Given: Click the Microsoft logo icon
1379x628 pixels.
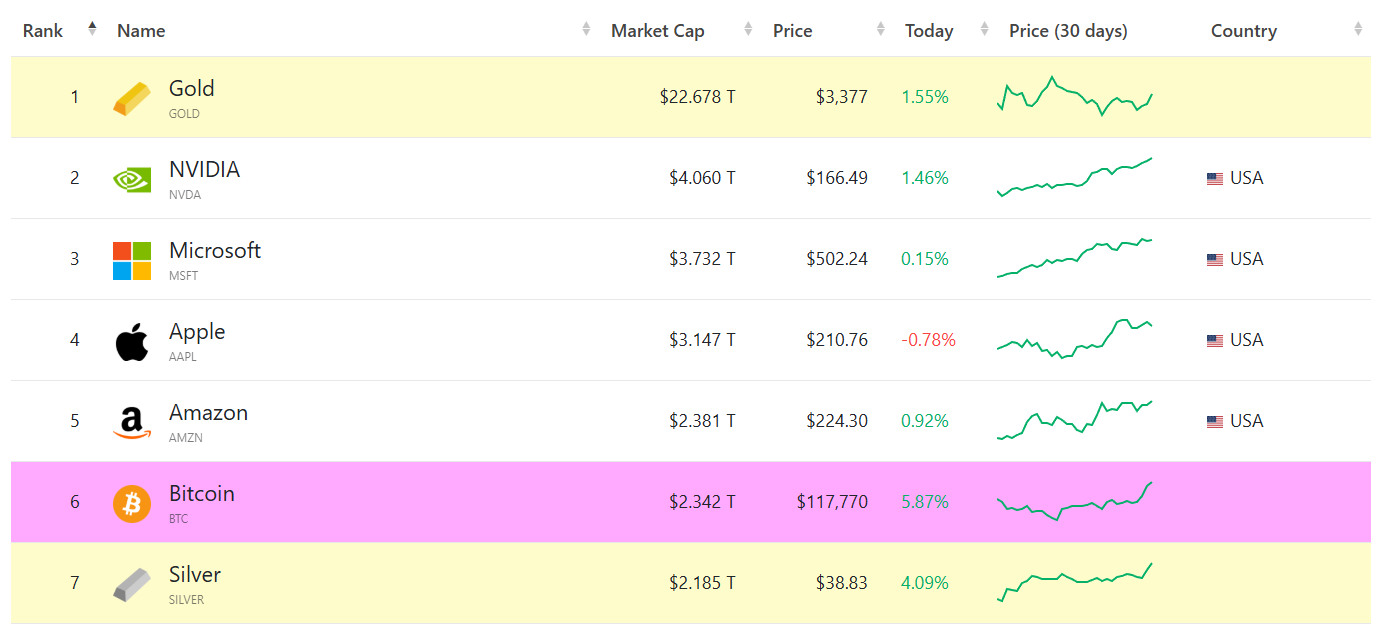Looking at the screenshot, I should tap(132, 260).
